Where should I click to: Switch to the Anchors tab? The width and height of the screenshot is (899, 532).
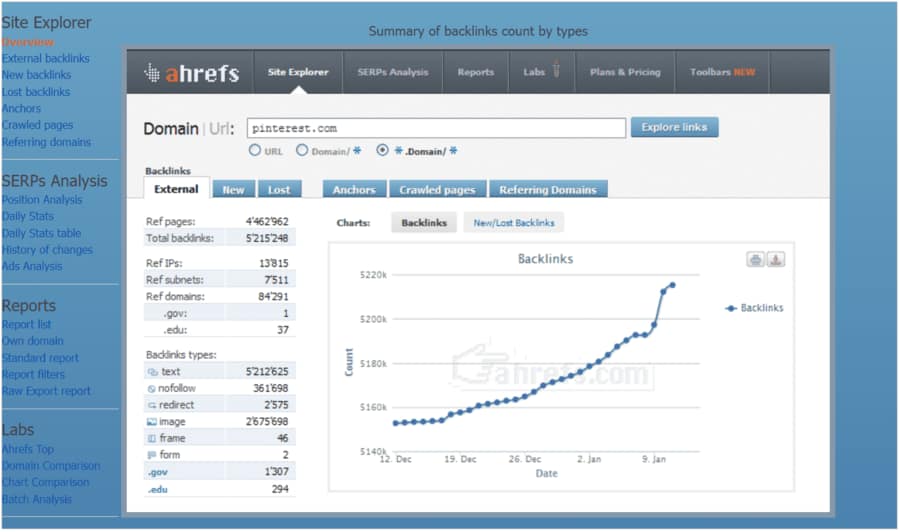coord(354,189)
